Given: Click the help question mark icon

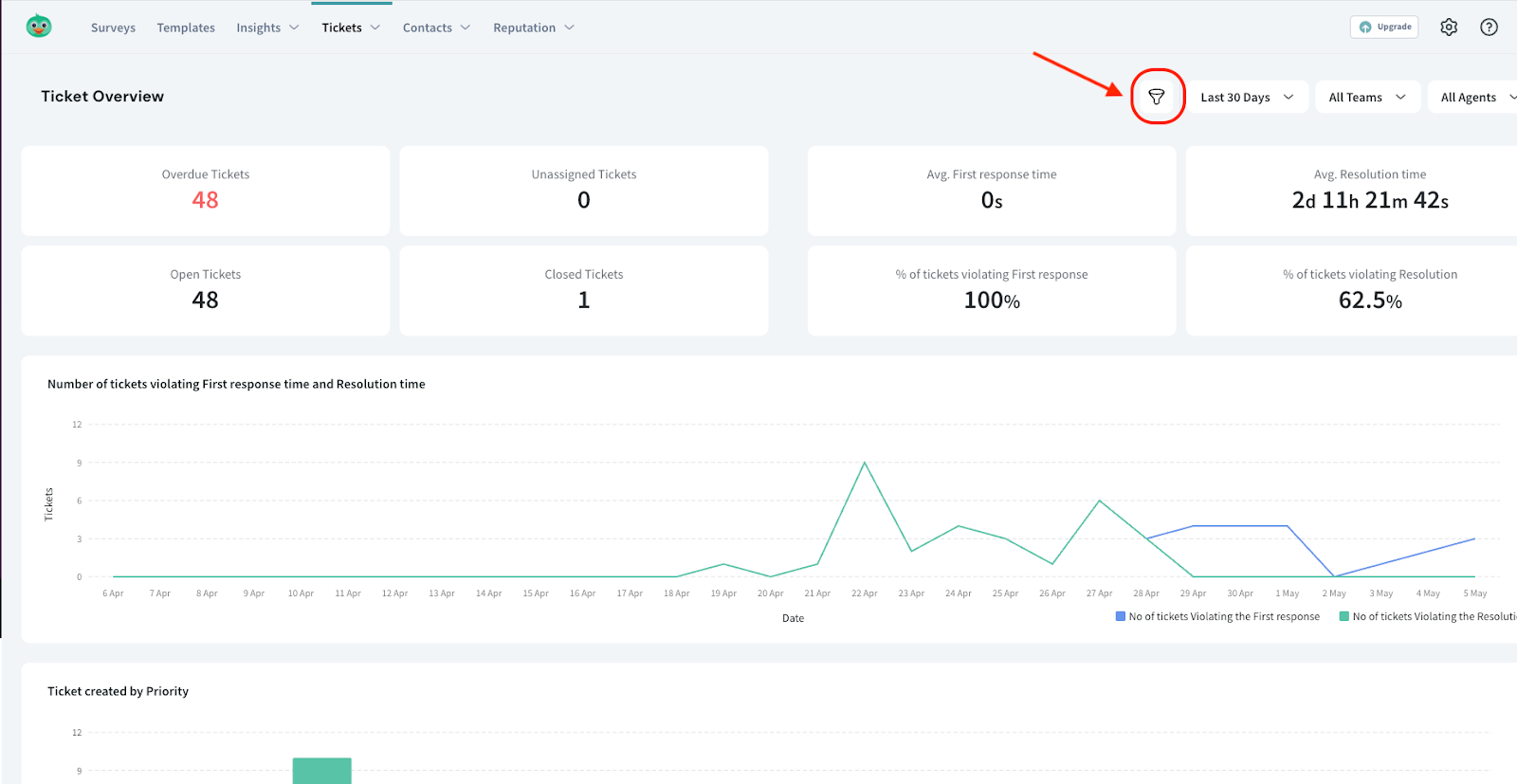Looking at the screenshot, I should pyautogui.click(x=1489, y=27).
